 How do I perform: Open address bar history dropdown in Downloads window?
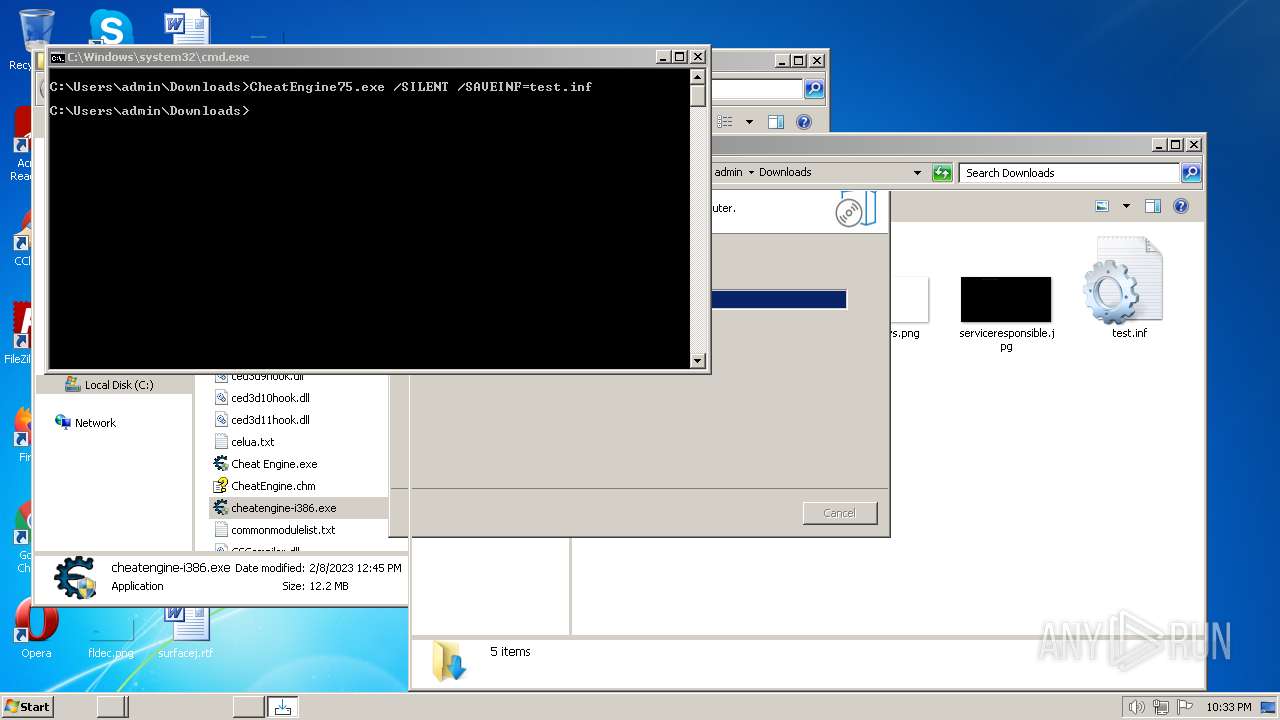(x=917, y=173)
